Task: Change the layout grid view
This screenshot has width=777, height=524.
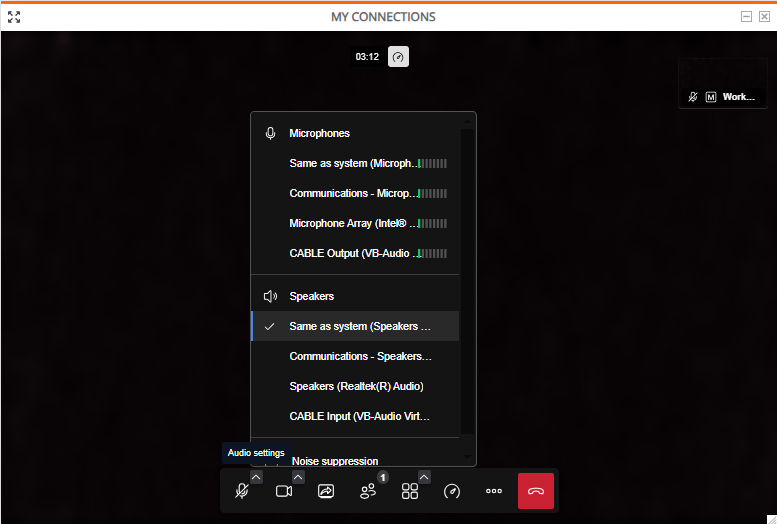Action: click(x=410, y=491)
